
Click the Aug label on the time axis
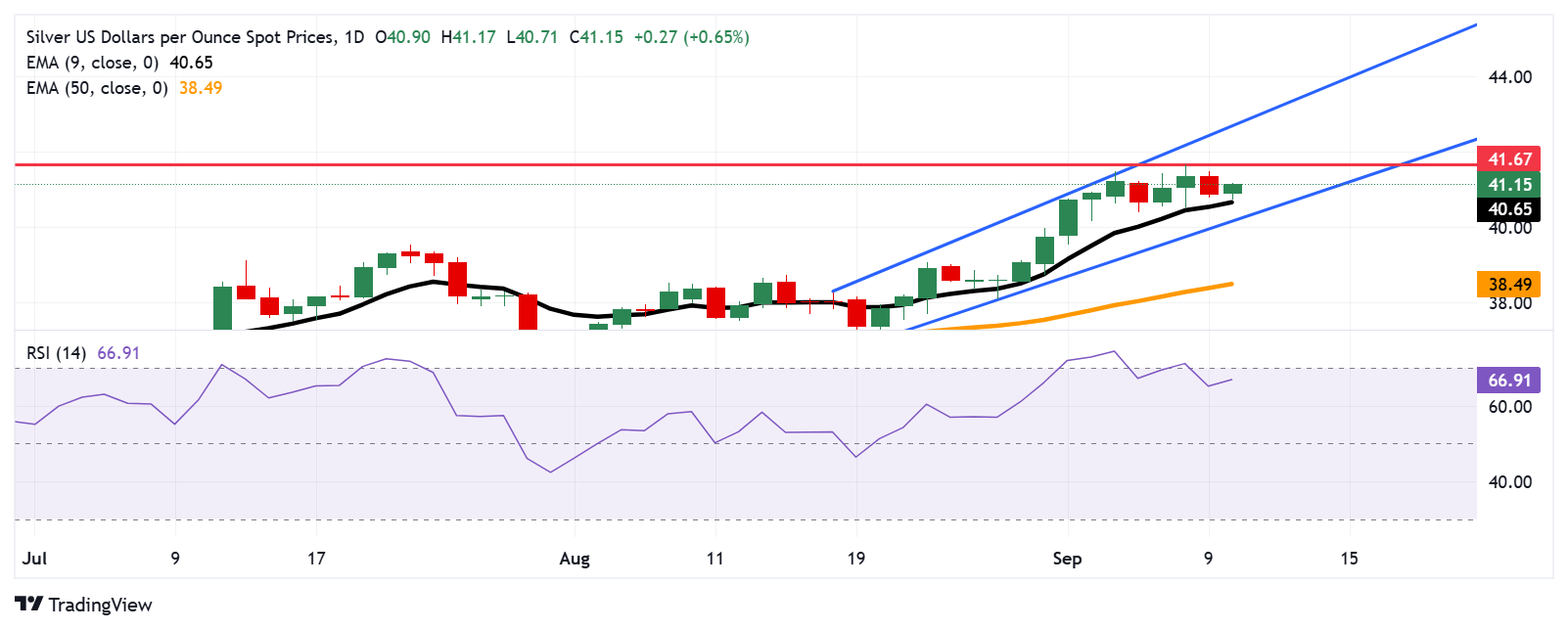(x=575, y=559)
